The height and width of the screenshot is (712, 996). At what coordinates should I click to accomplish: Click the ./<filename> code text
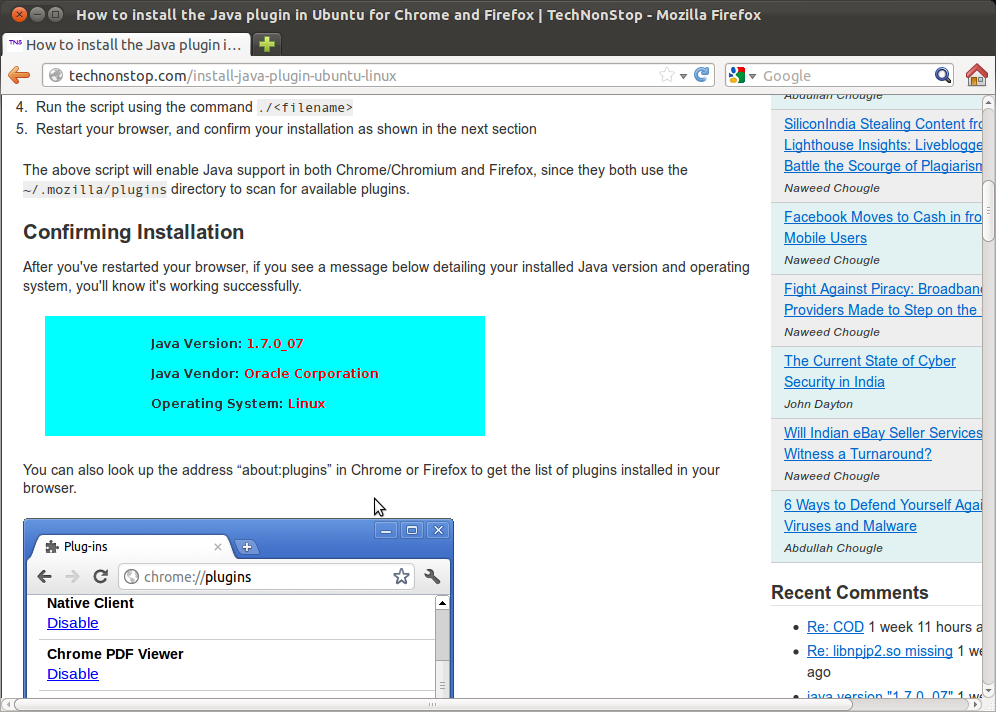[305, 107]
